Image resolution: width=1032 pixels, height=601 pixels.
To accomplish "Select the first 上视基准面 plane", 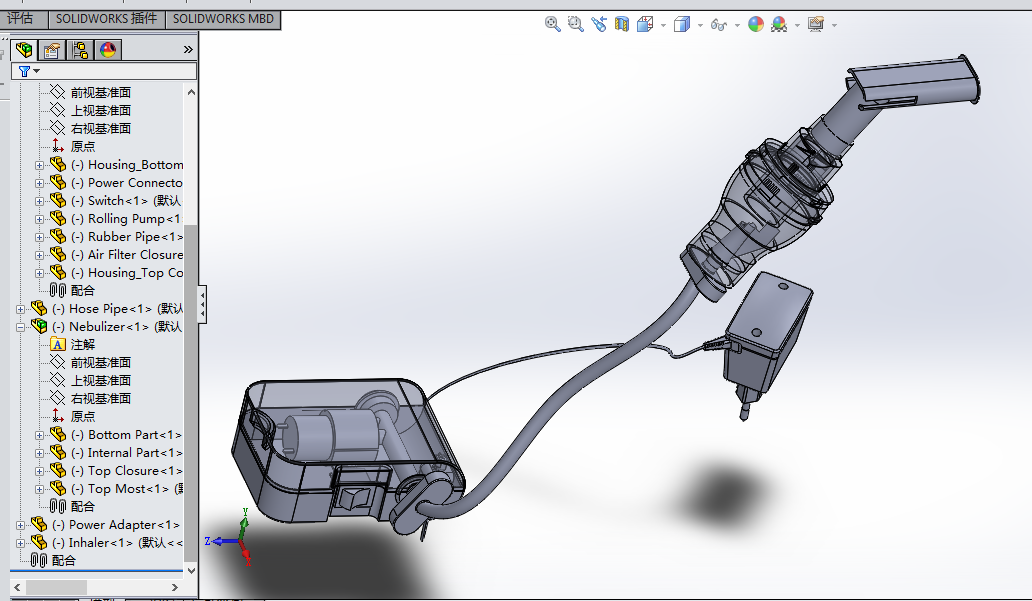I will pos(101,111).
